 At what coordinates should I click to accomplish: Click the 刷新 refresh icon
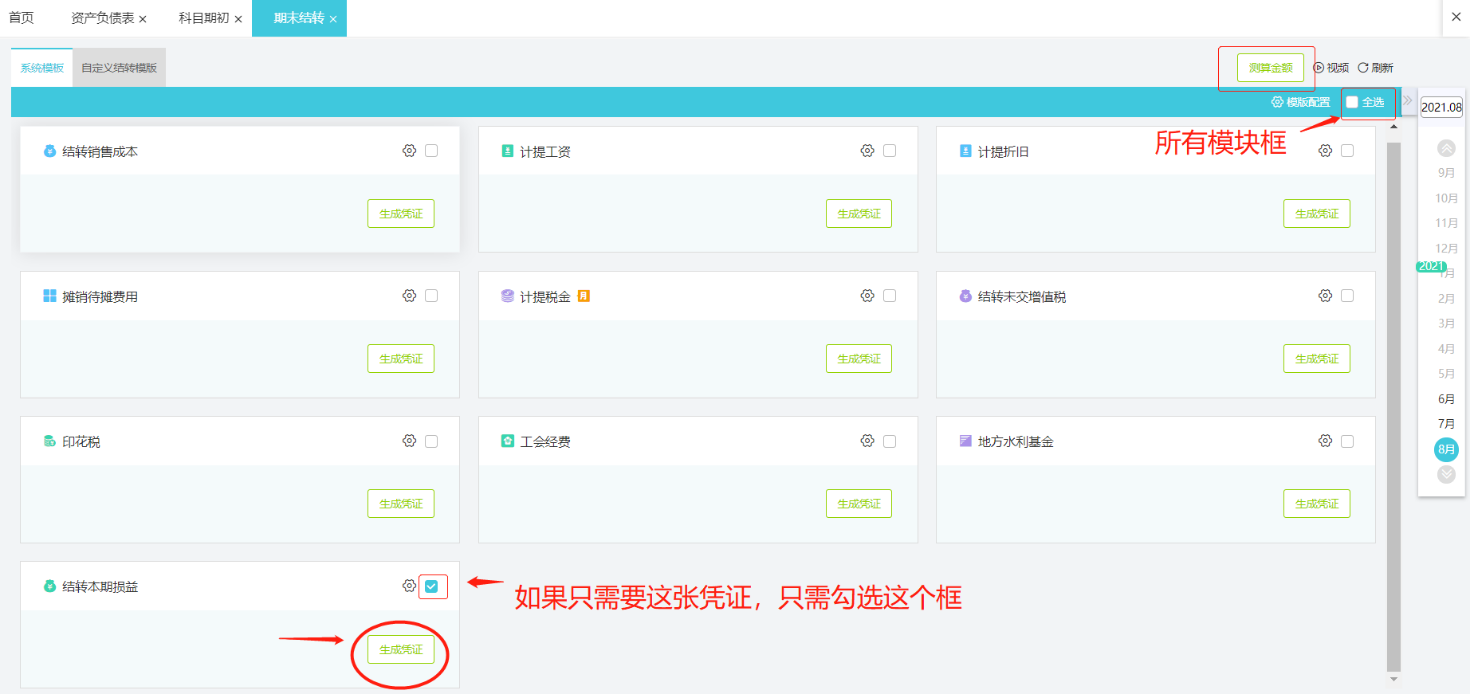click(x=1363, y=68)
